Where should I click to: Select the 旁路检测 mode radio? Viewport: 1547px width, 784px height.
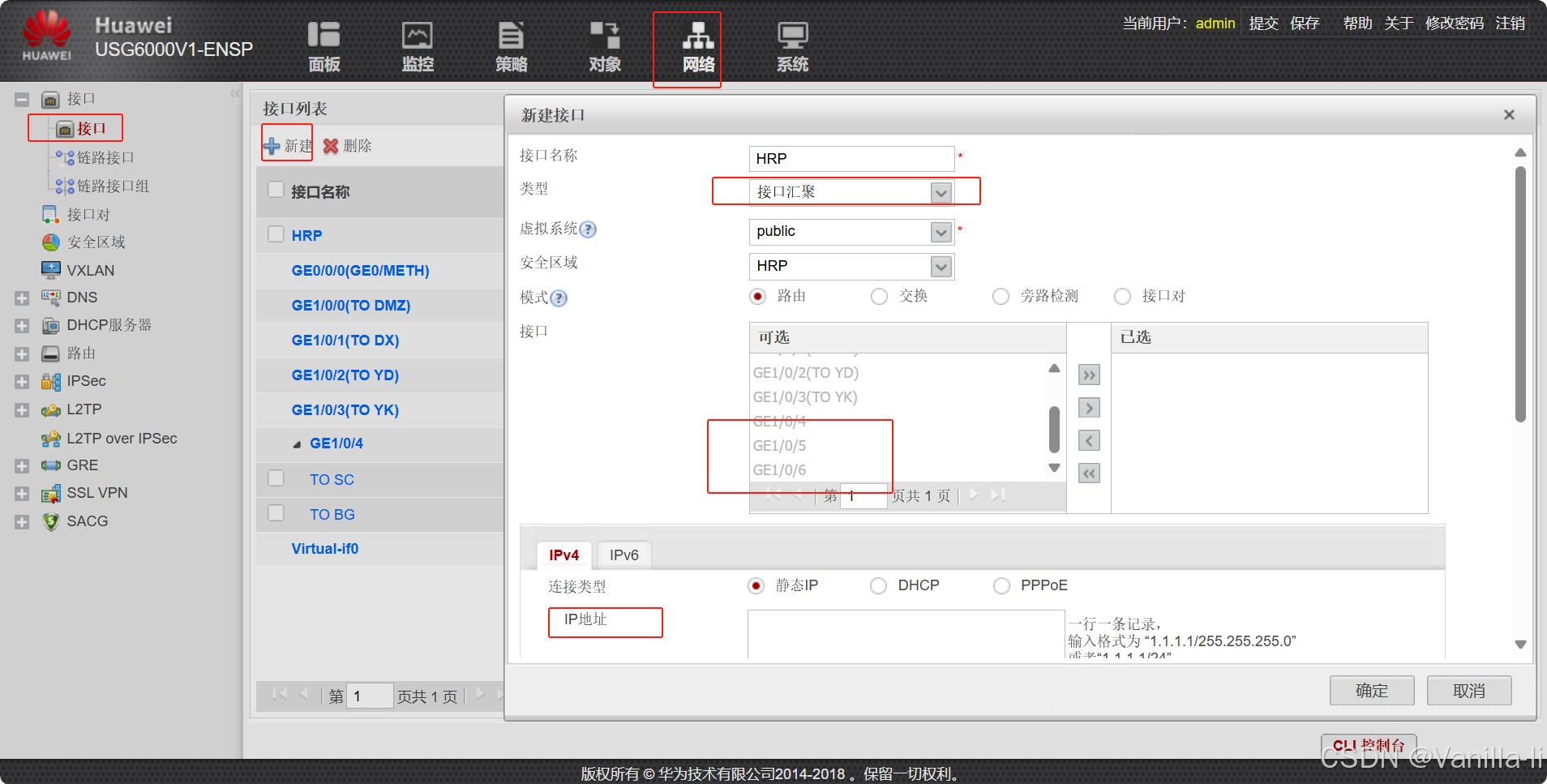(1001, 296)
